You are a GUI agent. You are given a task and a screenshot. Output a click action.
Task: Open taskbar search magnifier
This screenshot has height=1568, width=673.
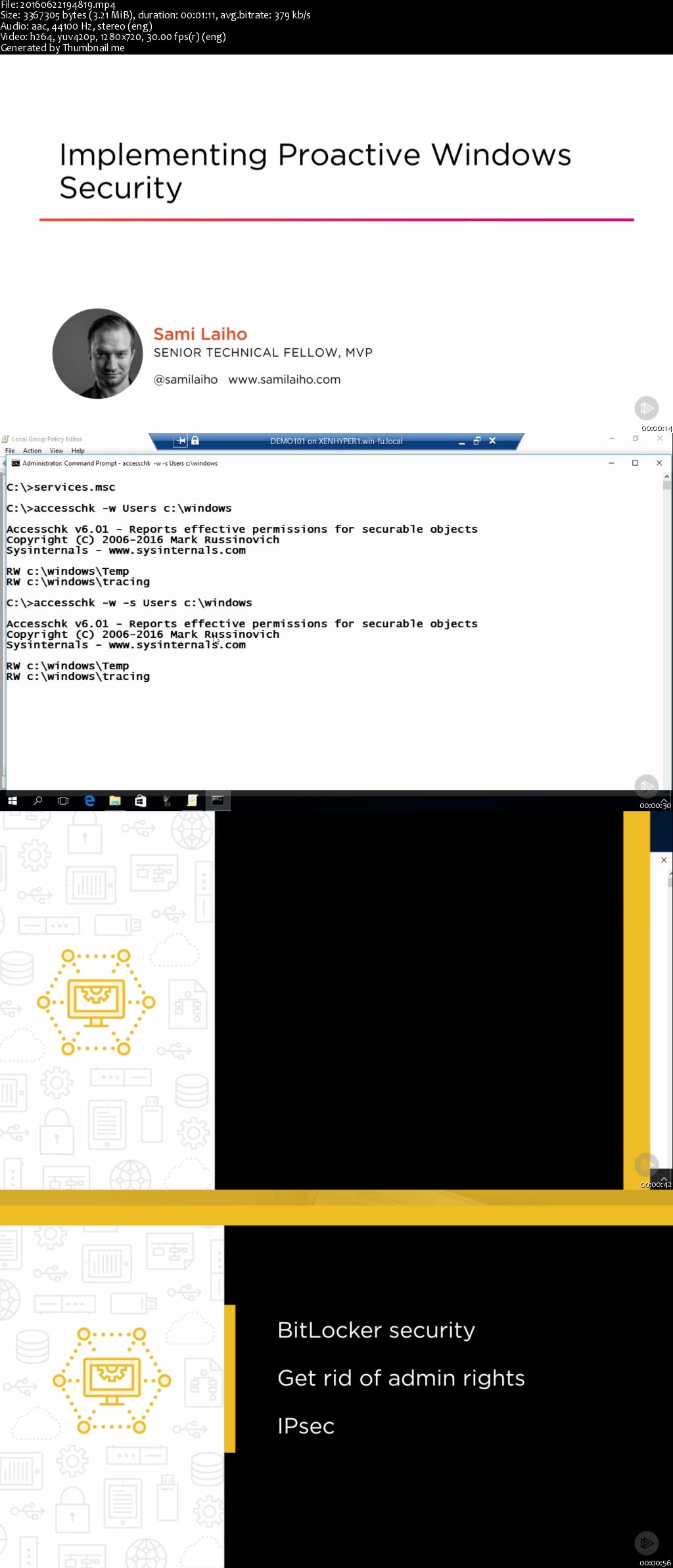click(x=38, y=801)
